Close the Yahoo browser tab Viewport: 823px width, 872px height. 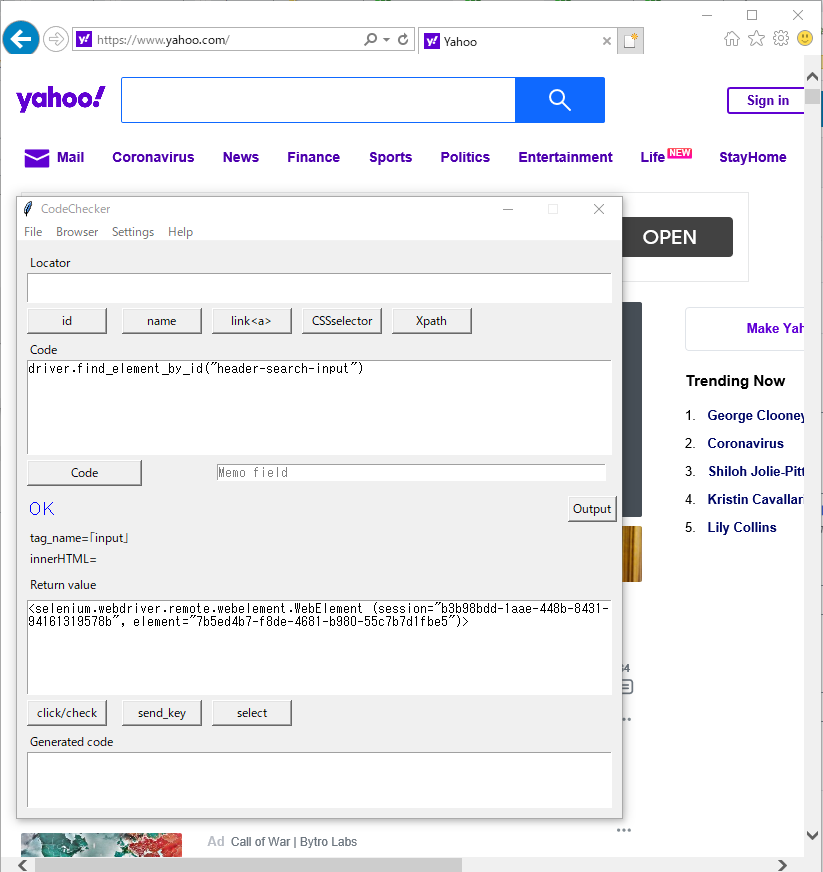[607, 41]
